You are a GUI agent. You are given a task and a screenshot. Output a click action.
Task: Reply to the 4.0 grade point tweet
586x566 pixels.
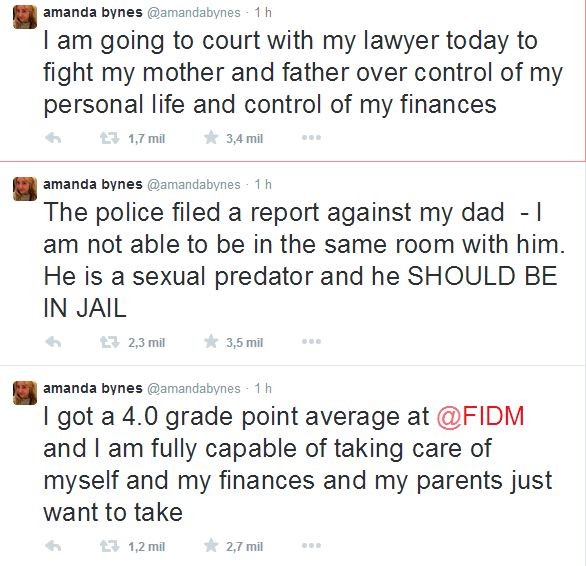click(53, 546)
